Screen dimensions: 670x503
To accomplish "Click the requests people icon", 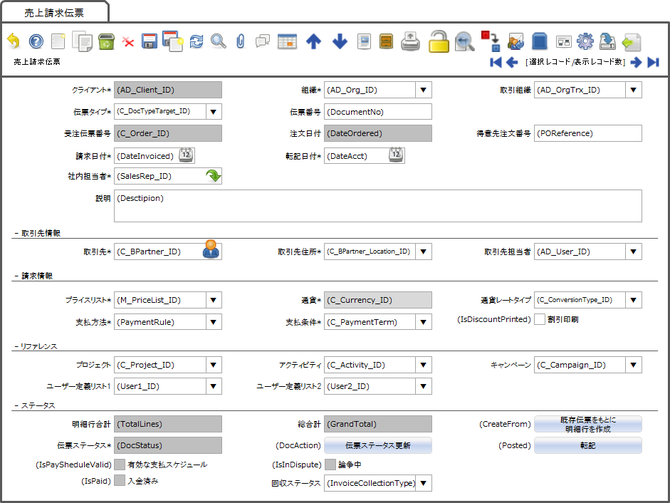I will (516, 41).
